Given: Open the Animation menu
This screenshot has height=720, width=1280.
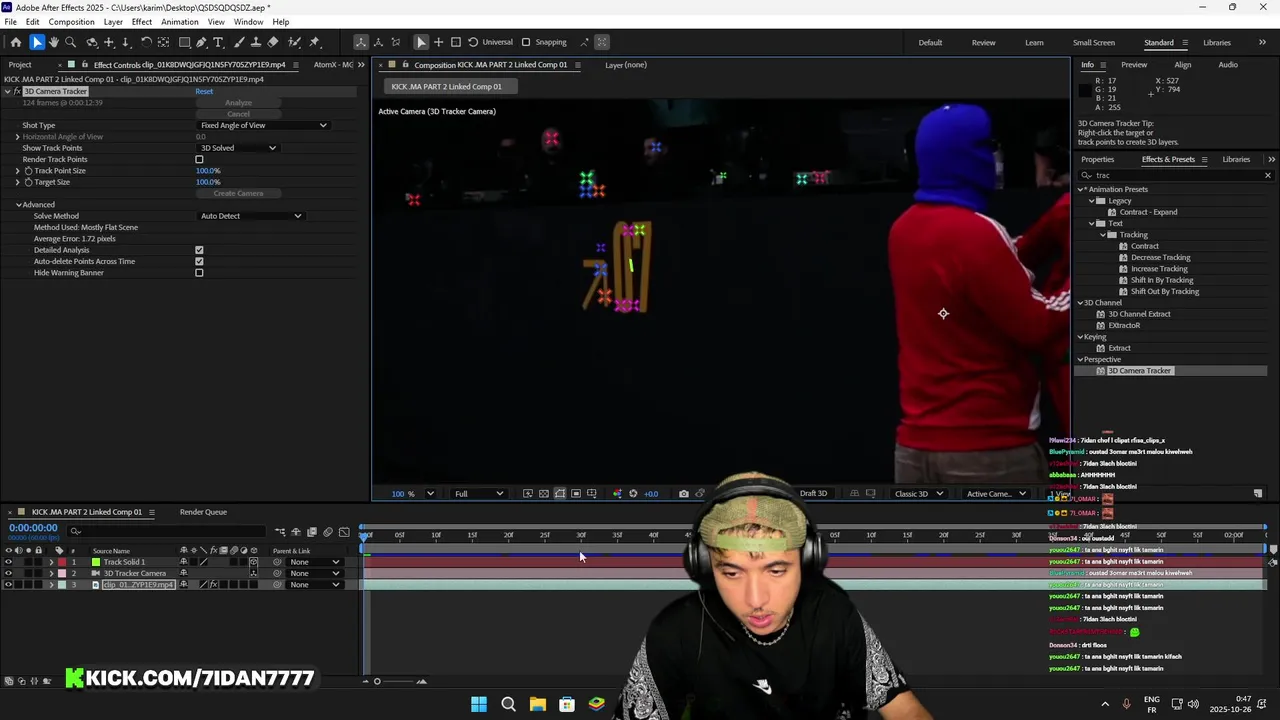Looking at the screenshot, I should [x=179, y=22].
